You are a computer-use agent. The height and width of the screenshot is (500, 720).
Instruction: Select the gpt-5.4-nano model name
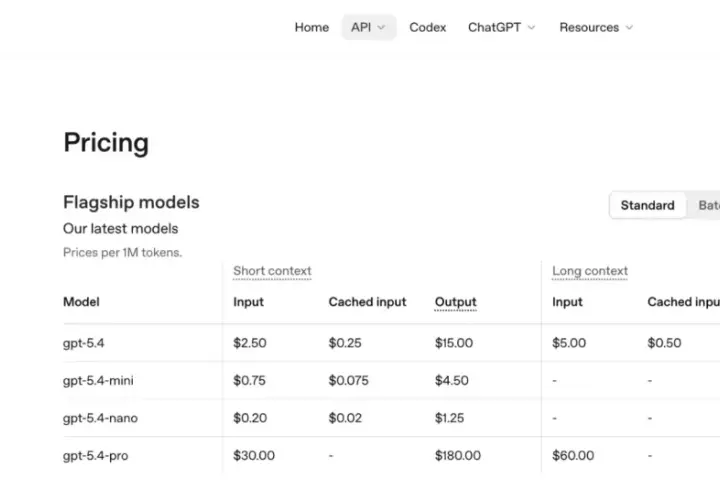click(100, 418)
